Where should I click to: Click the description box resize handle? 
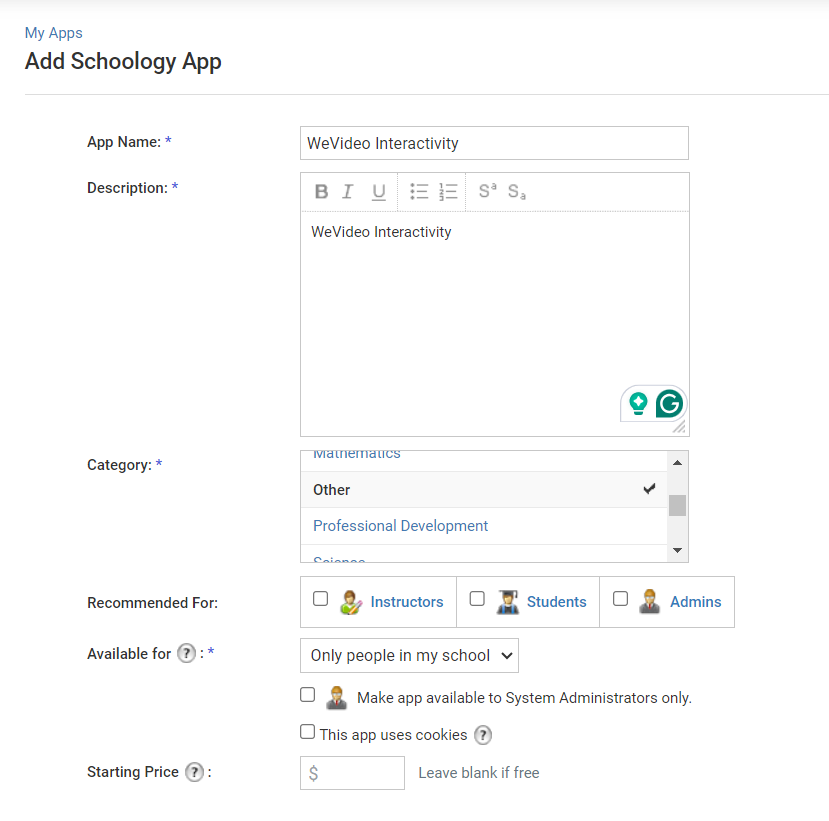679,427
